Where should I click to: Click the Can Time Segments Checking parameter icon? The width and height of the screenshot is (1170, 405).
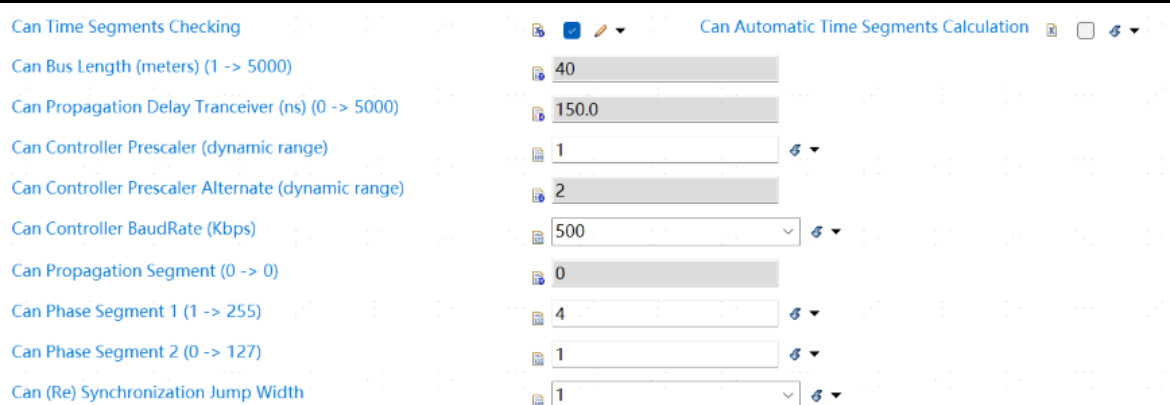click(538, 31)
